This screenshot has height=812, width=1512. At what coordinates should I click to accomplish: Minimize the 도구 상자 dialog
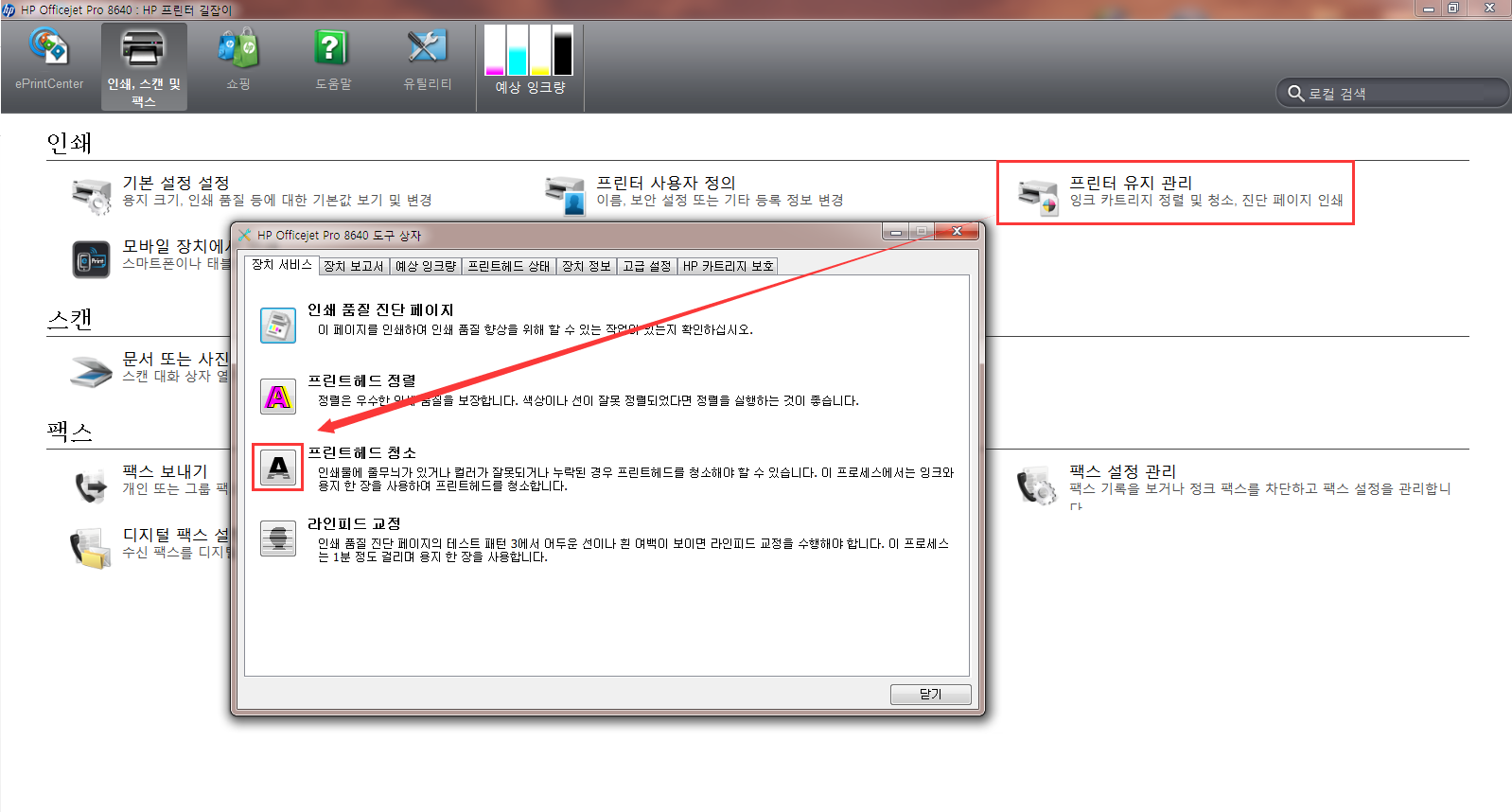[x=895, y=232]
